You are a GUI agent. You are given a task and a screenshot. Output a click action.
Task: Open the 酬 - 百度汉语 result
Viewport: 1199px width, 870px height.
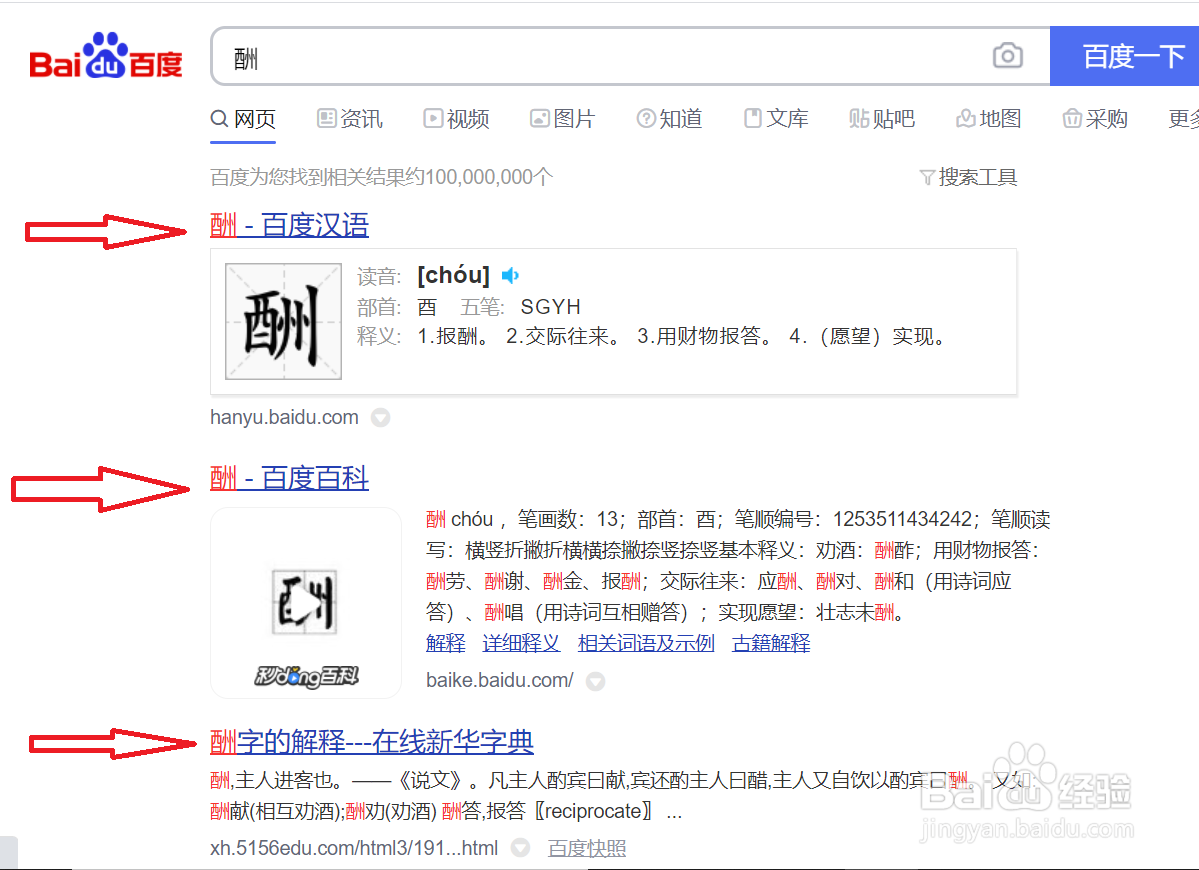(x=289, y=226)
